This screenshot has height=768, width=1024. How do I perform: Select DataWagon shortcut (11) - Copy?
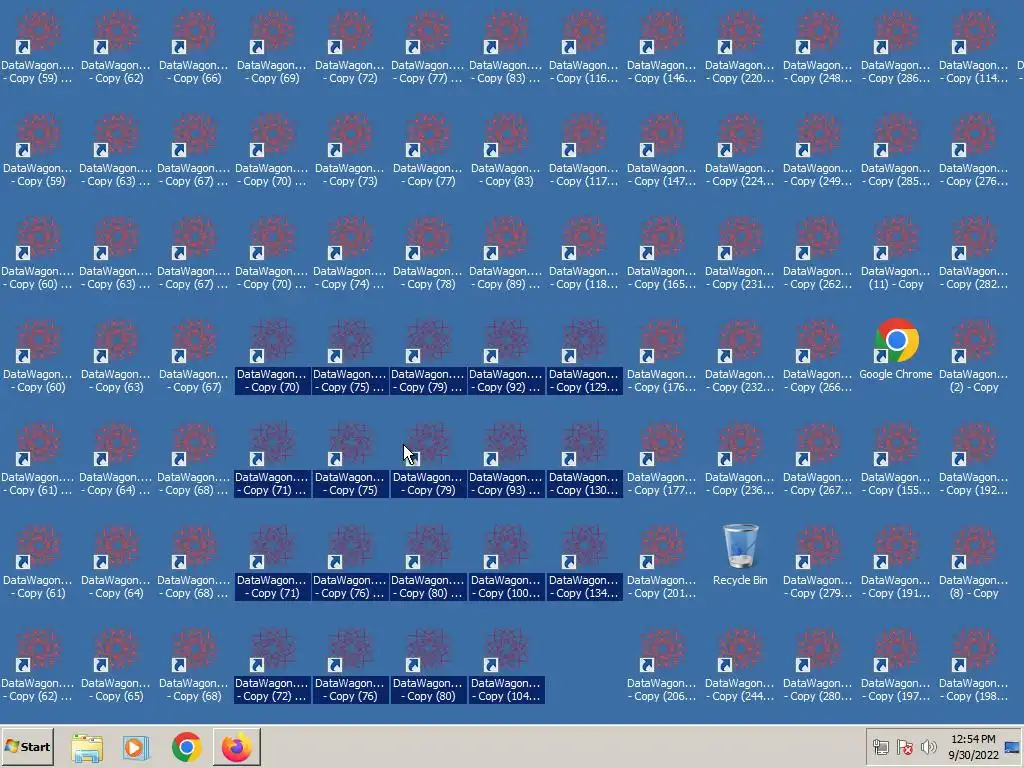[x=896, y=253]
